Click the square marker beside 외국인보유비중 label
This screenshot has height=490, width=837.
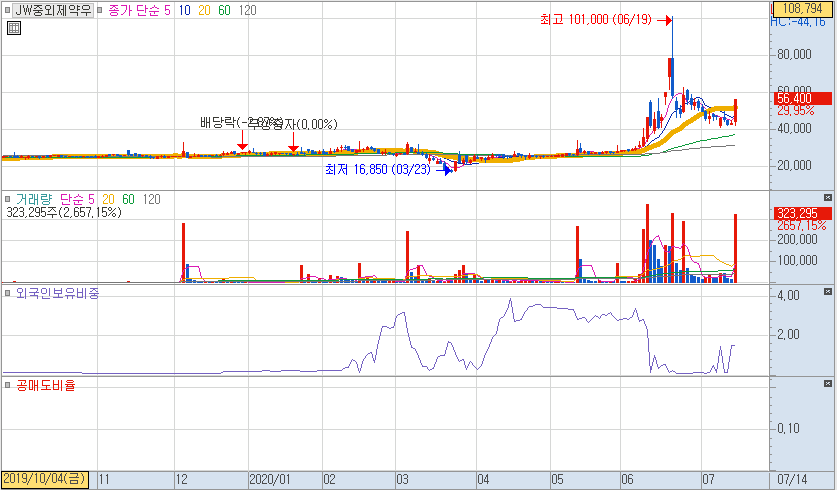coord(7,293)
